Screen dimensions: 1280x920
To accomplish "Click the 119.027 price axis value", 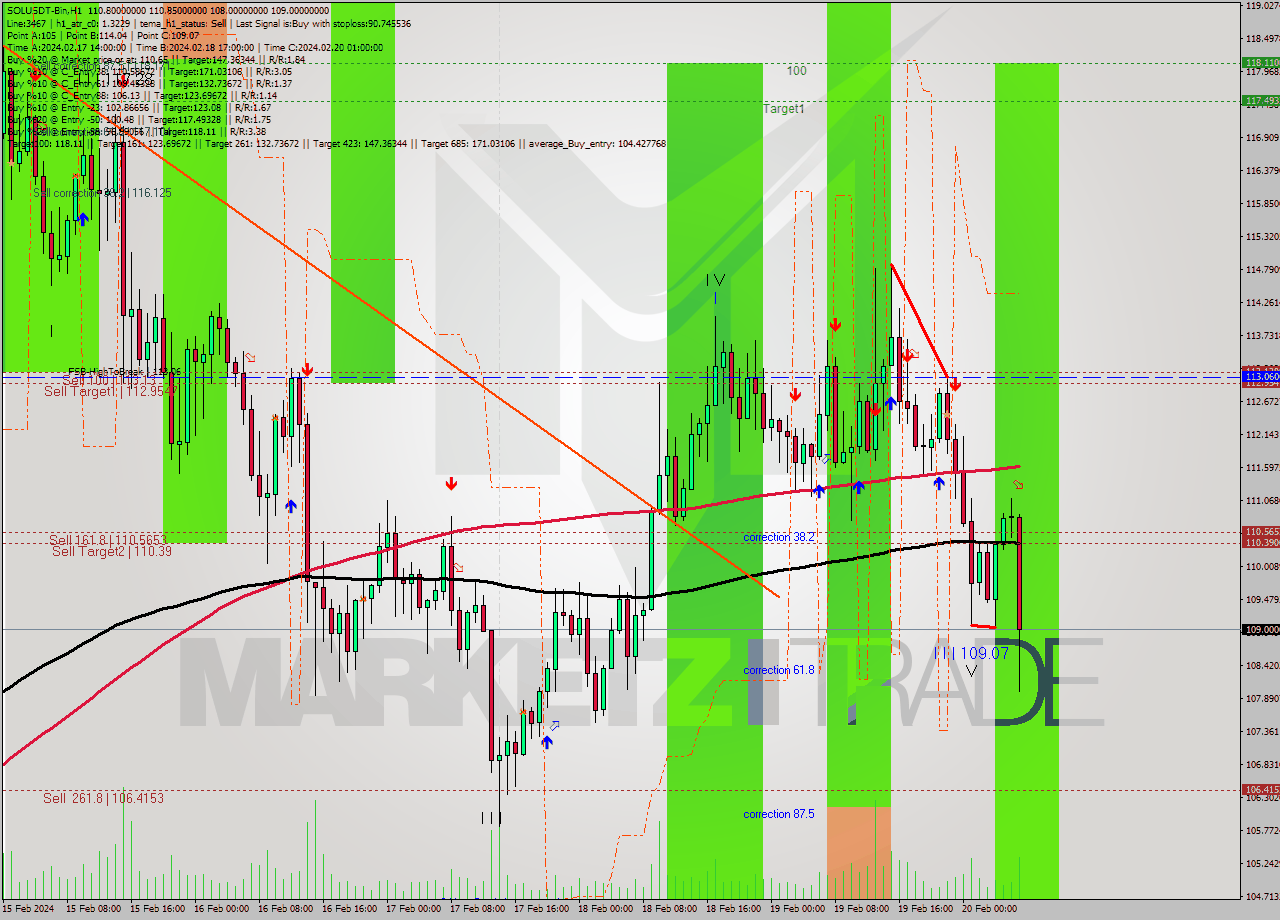I will pyautogui.click(x=1261, y=5).
